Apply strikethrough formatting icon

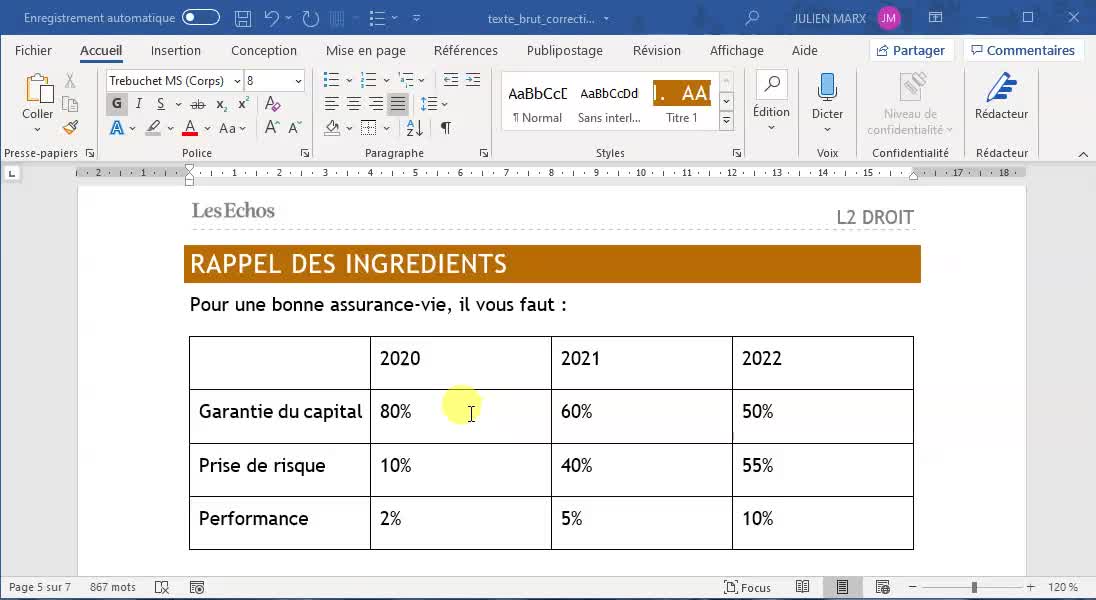point(199,105)
